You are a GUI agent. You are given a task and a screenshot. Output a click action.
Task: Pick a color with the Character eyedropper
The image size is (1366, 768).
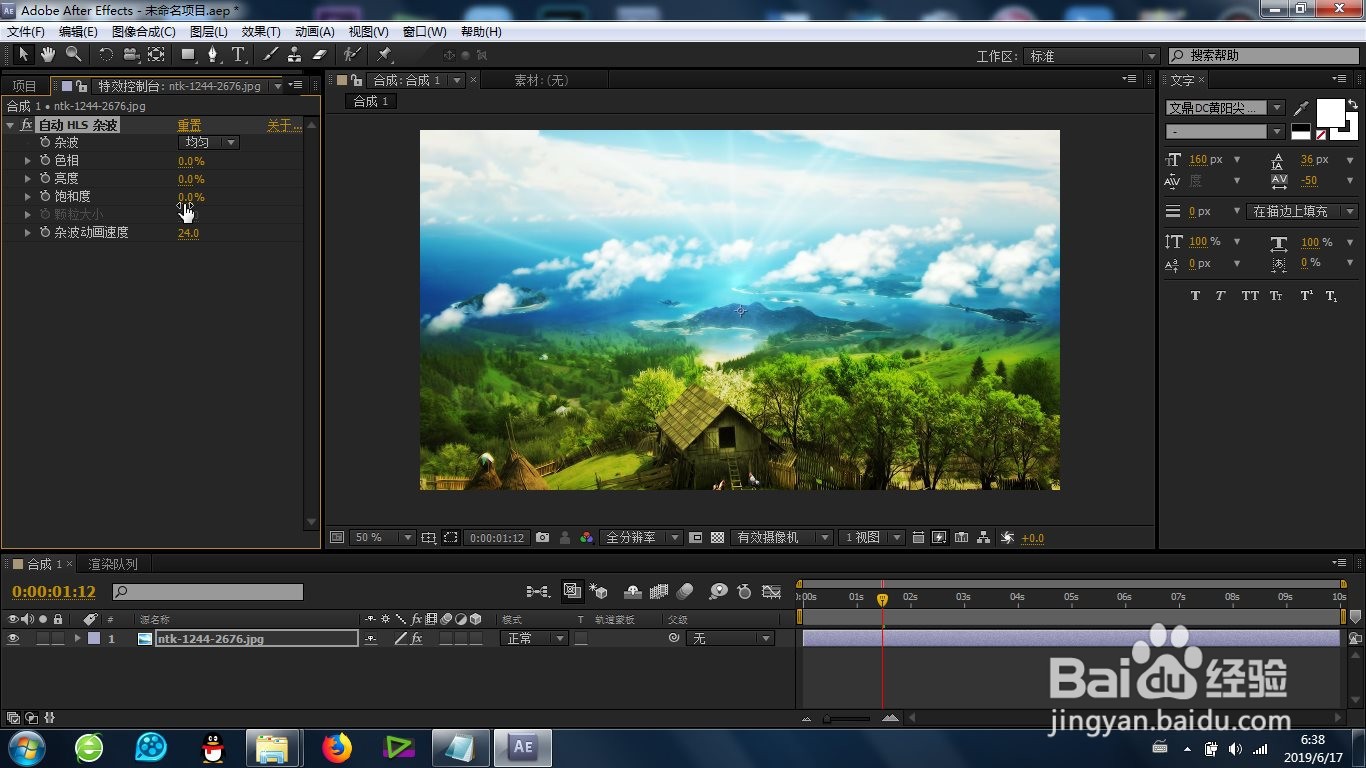point(1301,107)
